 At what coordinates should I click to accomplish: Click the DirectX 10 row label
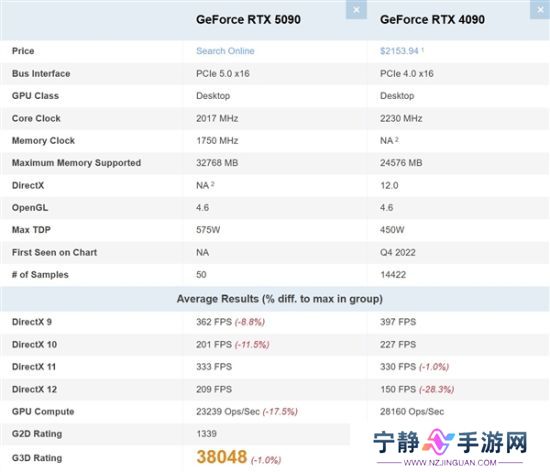34,344
